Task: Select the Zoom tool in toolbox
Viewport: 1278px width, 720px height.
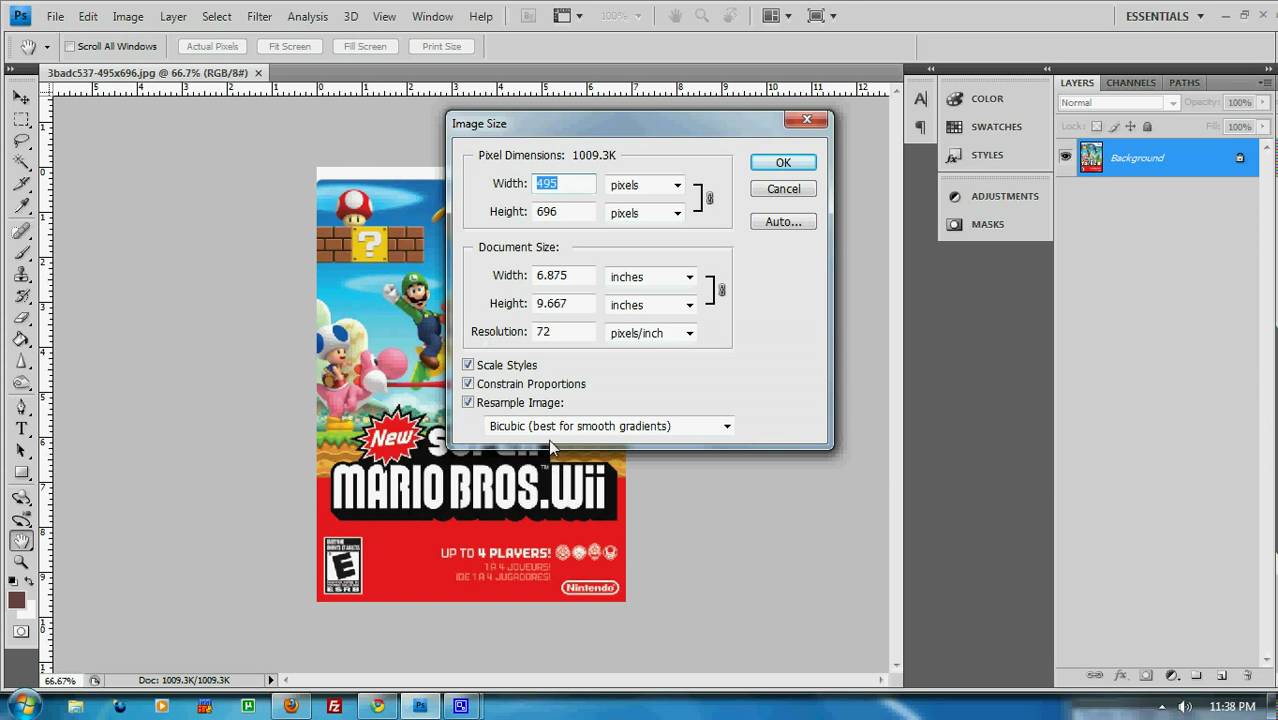Action: click(21, 563)
